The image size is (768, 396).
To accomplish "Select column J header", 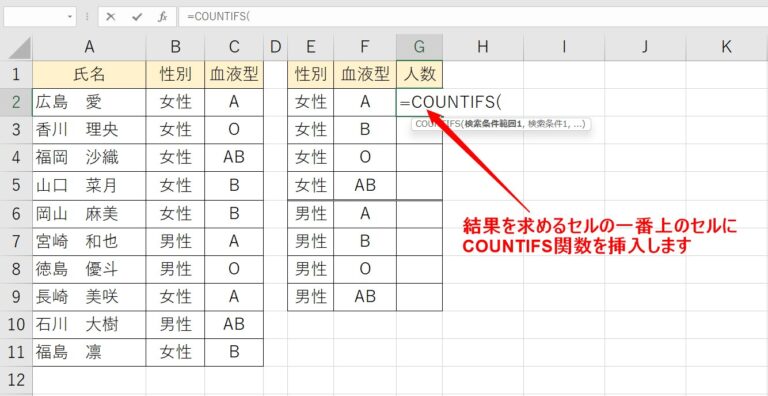I will [645, 47].
